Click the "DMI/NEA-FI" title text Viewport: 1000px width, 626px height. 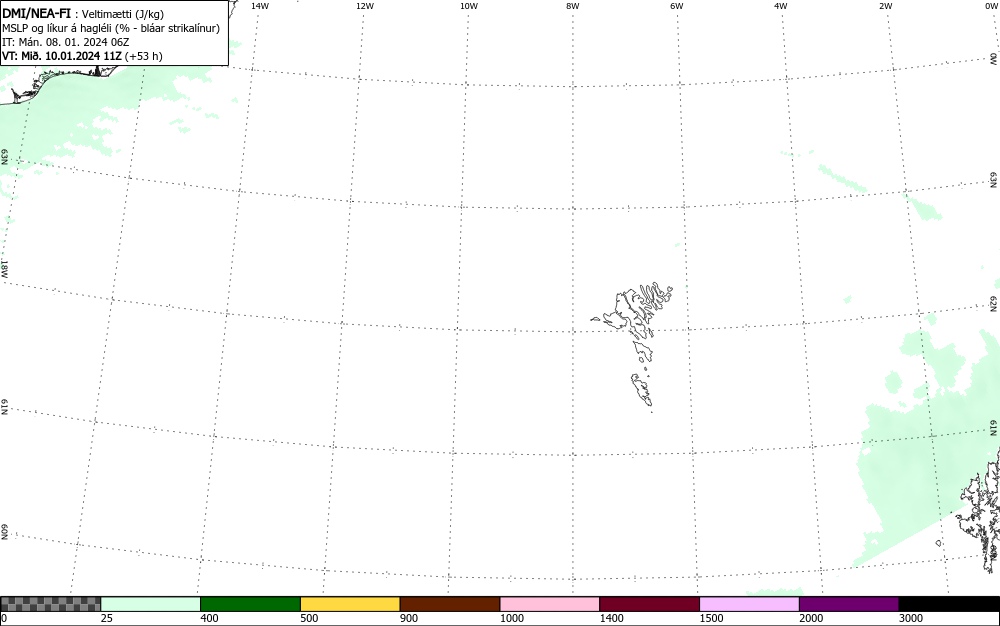point(36,13)
